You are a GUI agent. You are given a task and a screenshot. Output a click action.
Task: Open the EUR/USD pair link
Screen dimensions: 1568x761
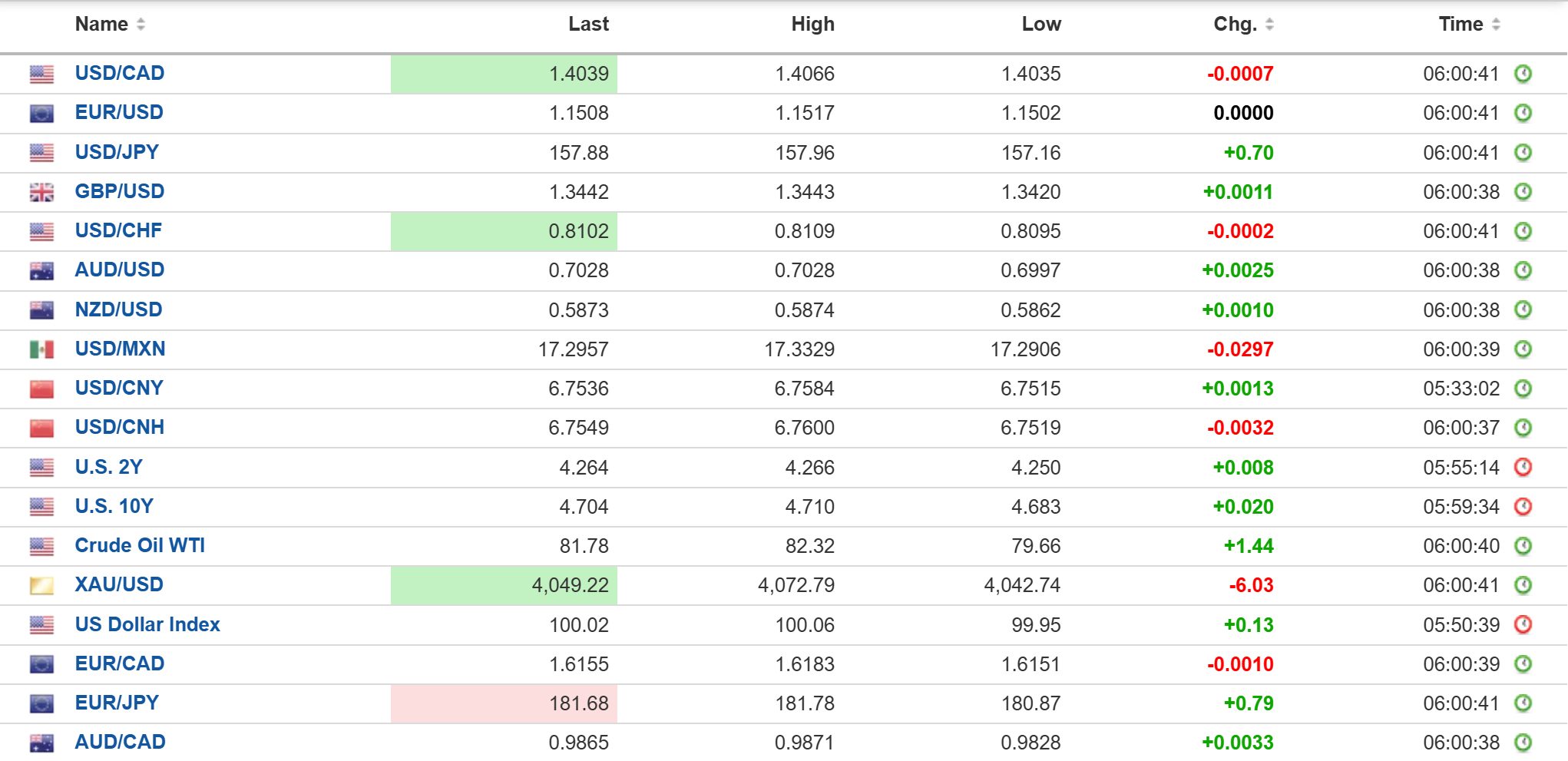click(x=119, y=112)
